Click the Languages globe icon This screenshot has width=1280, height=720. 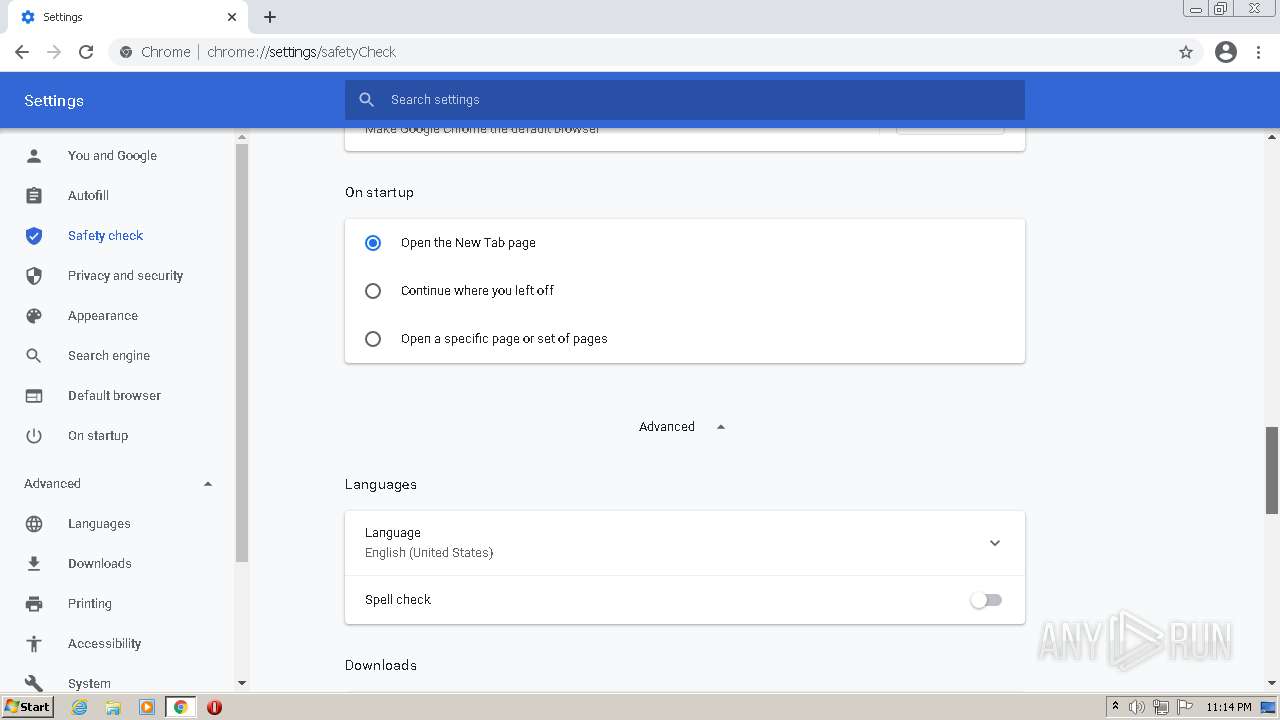click(x=34, y=523)
